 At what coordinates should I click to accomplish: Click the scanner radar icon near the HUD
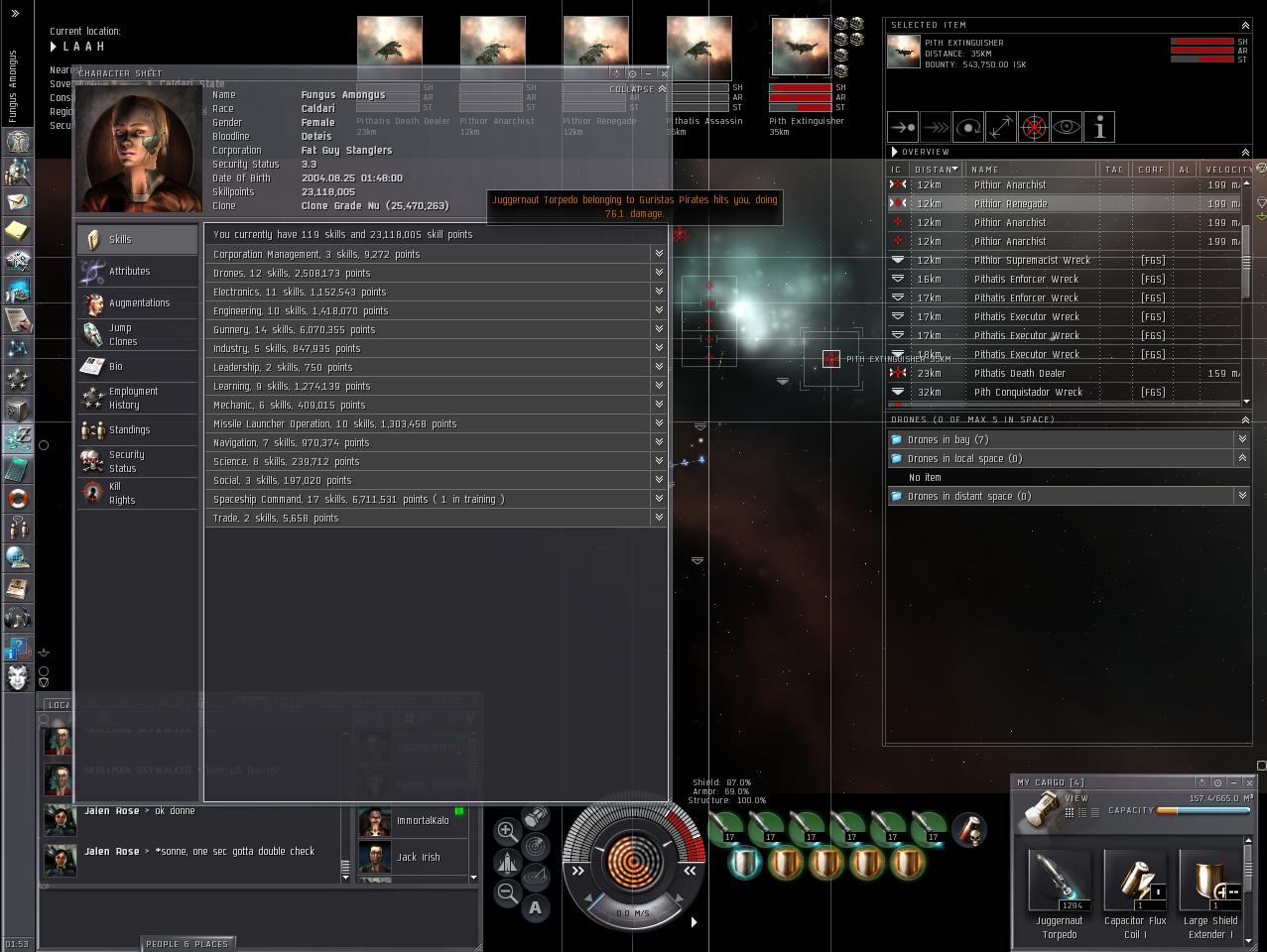[x=535, y=846]
